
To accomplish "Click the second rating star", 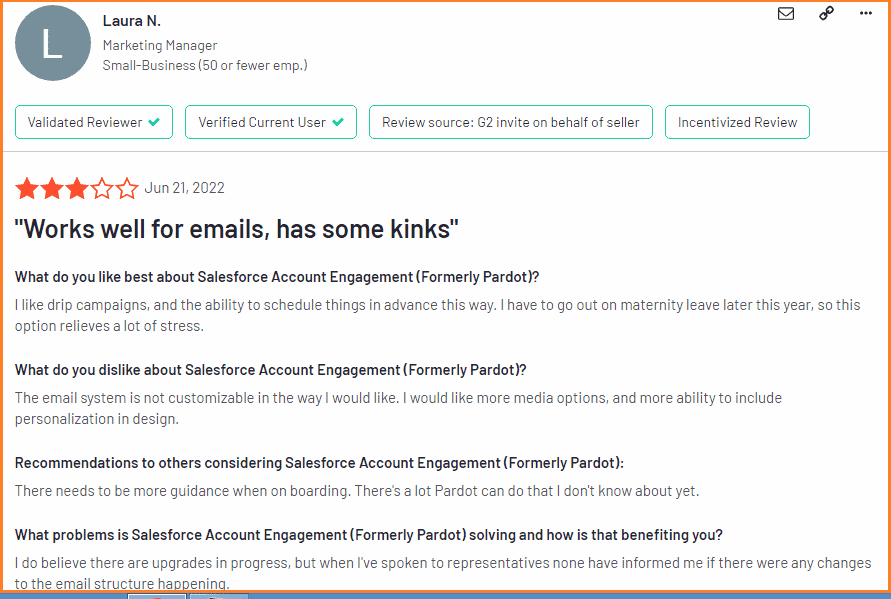I will 52,188.
